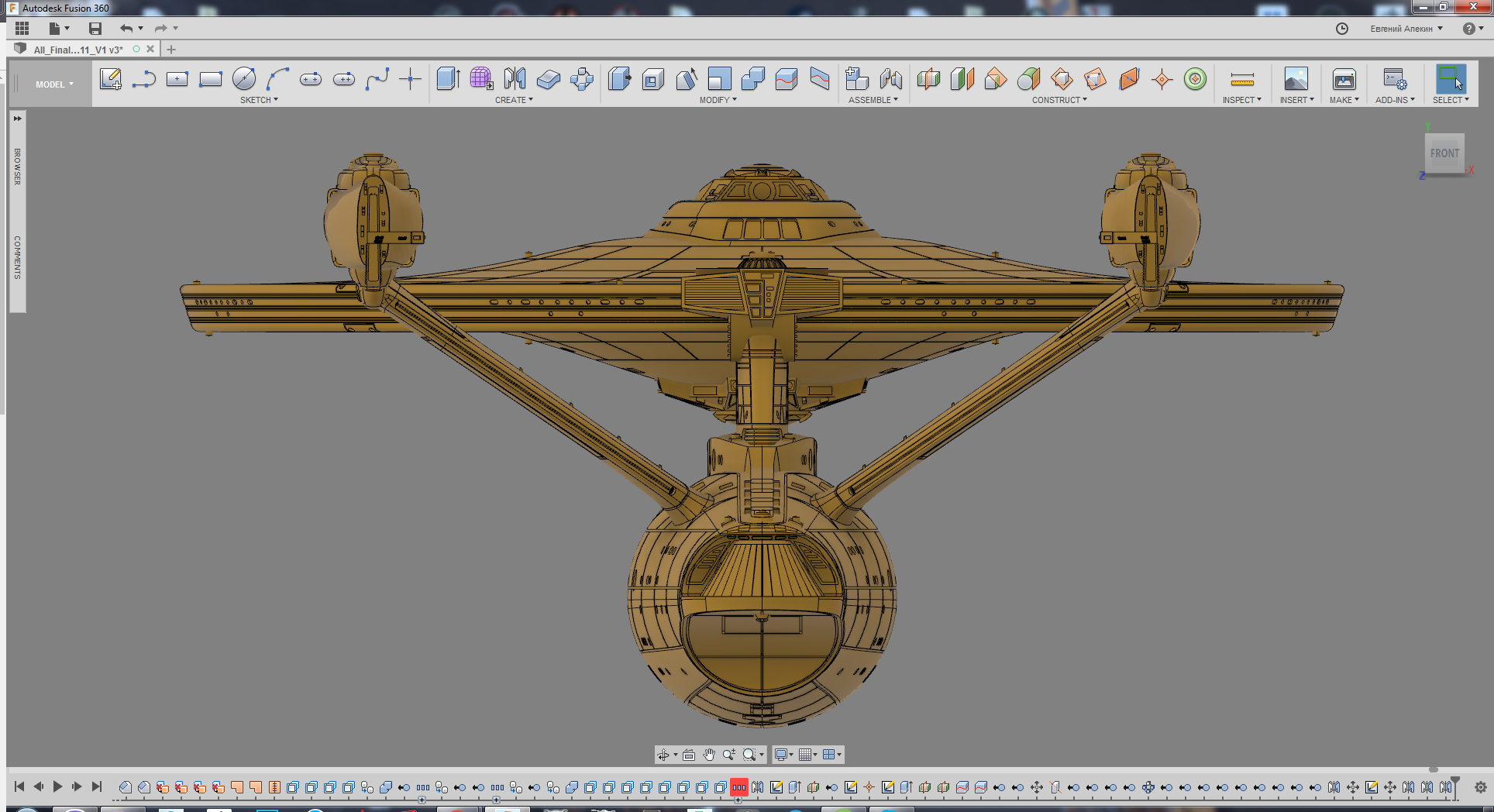Expand the CONSTRUCT menu dropdown

[1059, 100]
